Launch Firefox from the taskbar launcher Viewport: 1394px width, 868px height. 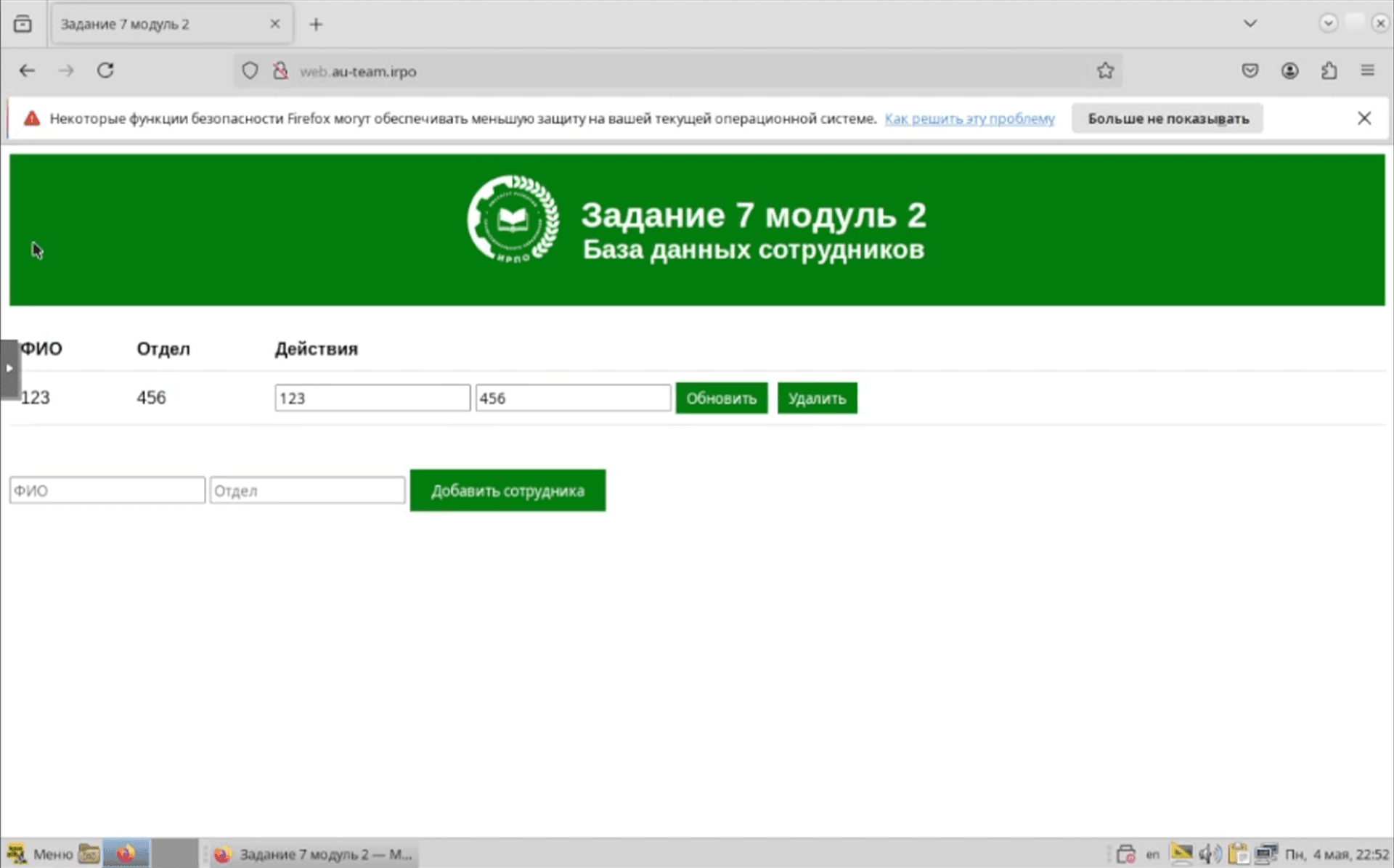coord(126,854)
